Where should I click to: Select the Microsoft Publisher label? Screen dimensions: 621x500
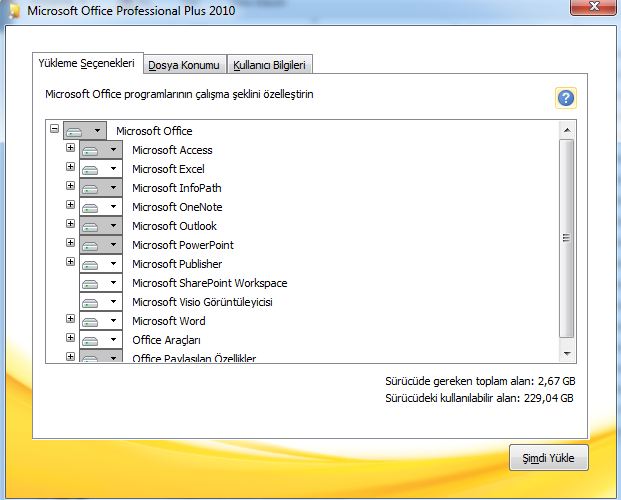pyautogui.click(x=177, y=264)
